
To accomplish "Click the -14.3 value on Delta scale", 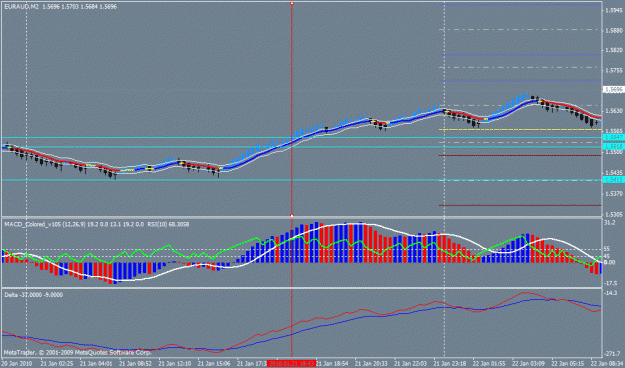I will [611, 292].
